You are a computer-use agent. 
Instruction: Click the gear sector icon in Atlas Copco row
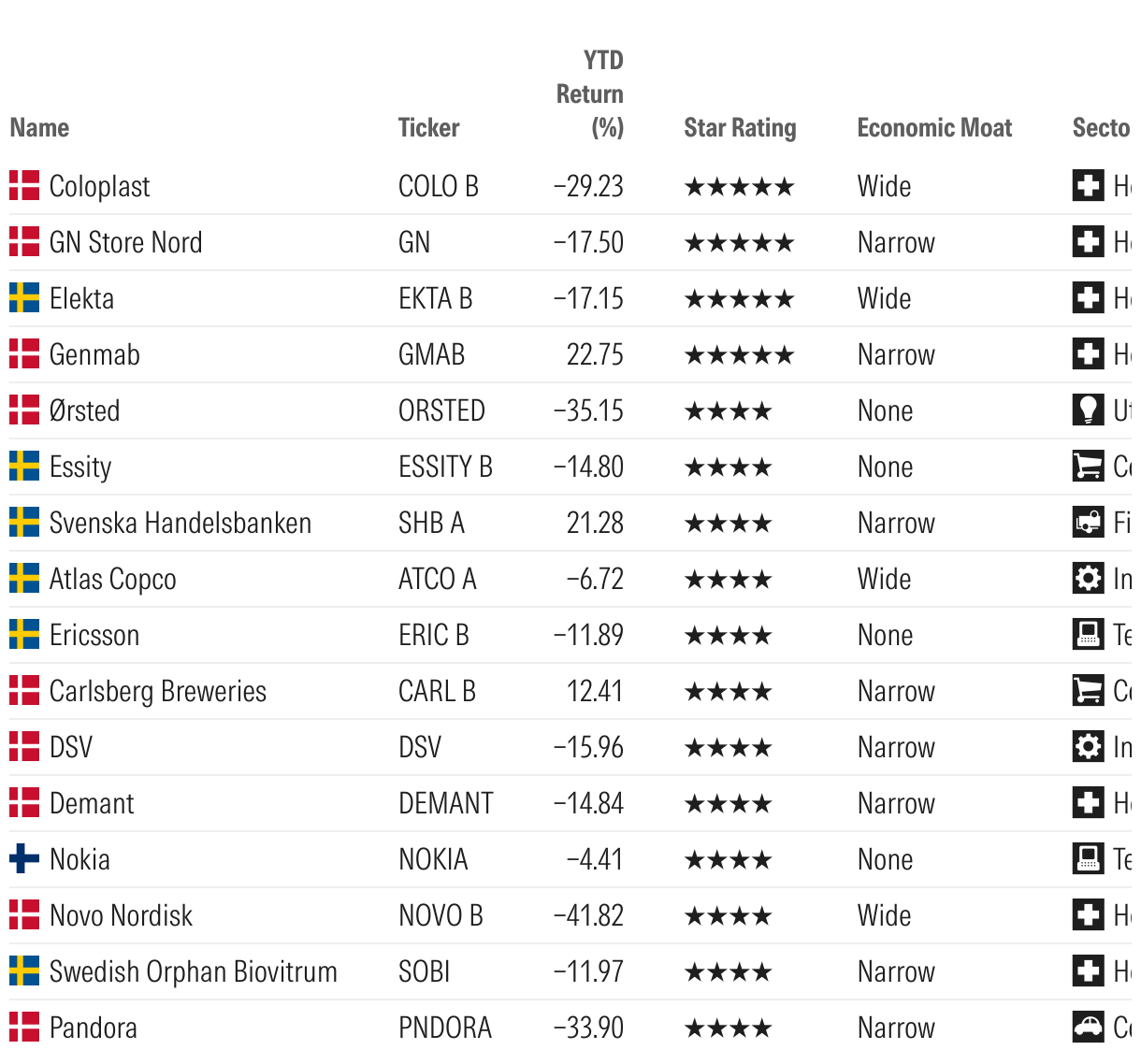click(1088, 578)
